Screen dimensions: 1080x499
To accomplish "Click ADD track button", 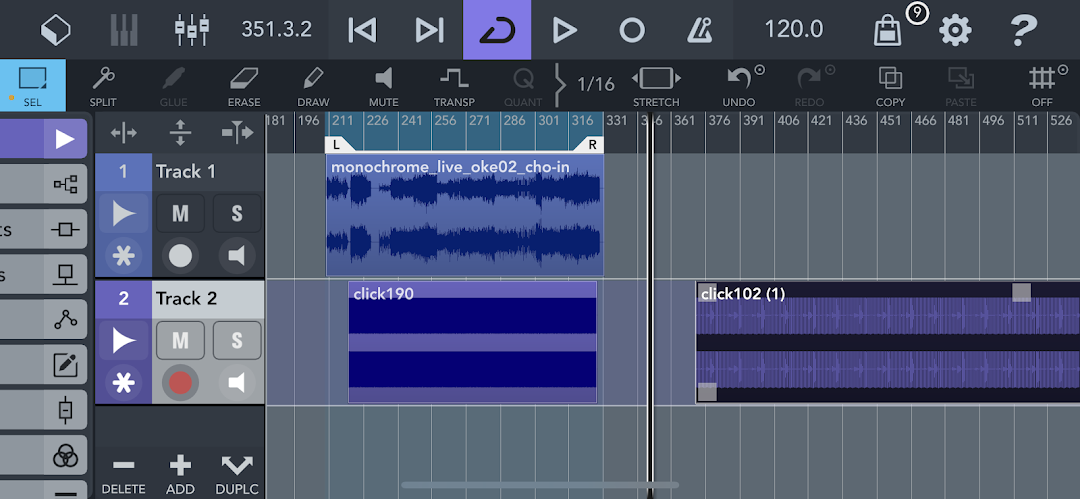I will click(x=180, y=475).
